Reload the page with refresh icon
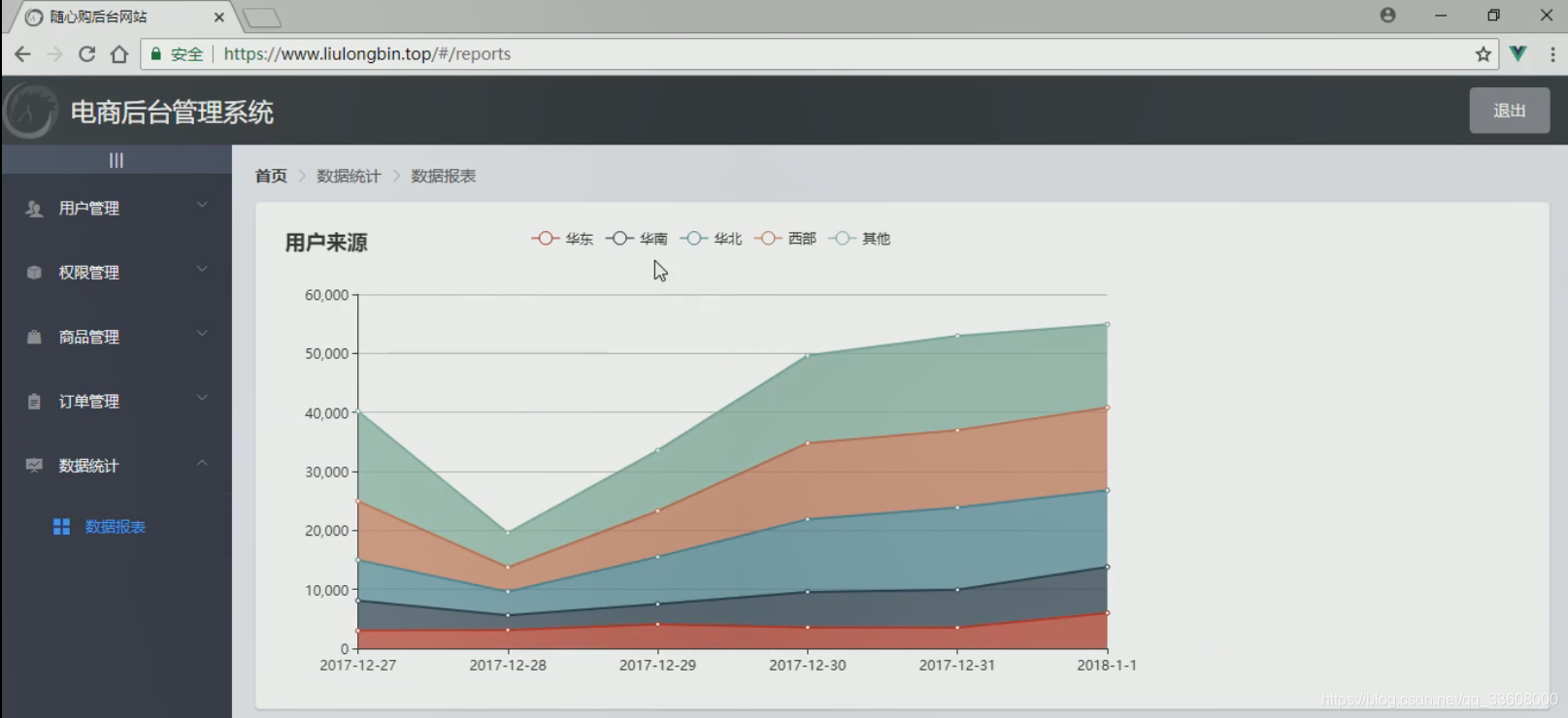This screenshot has height=718, width=1568. pos(86,54)
